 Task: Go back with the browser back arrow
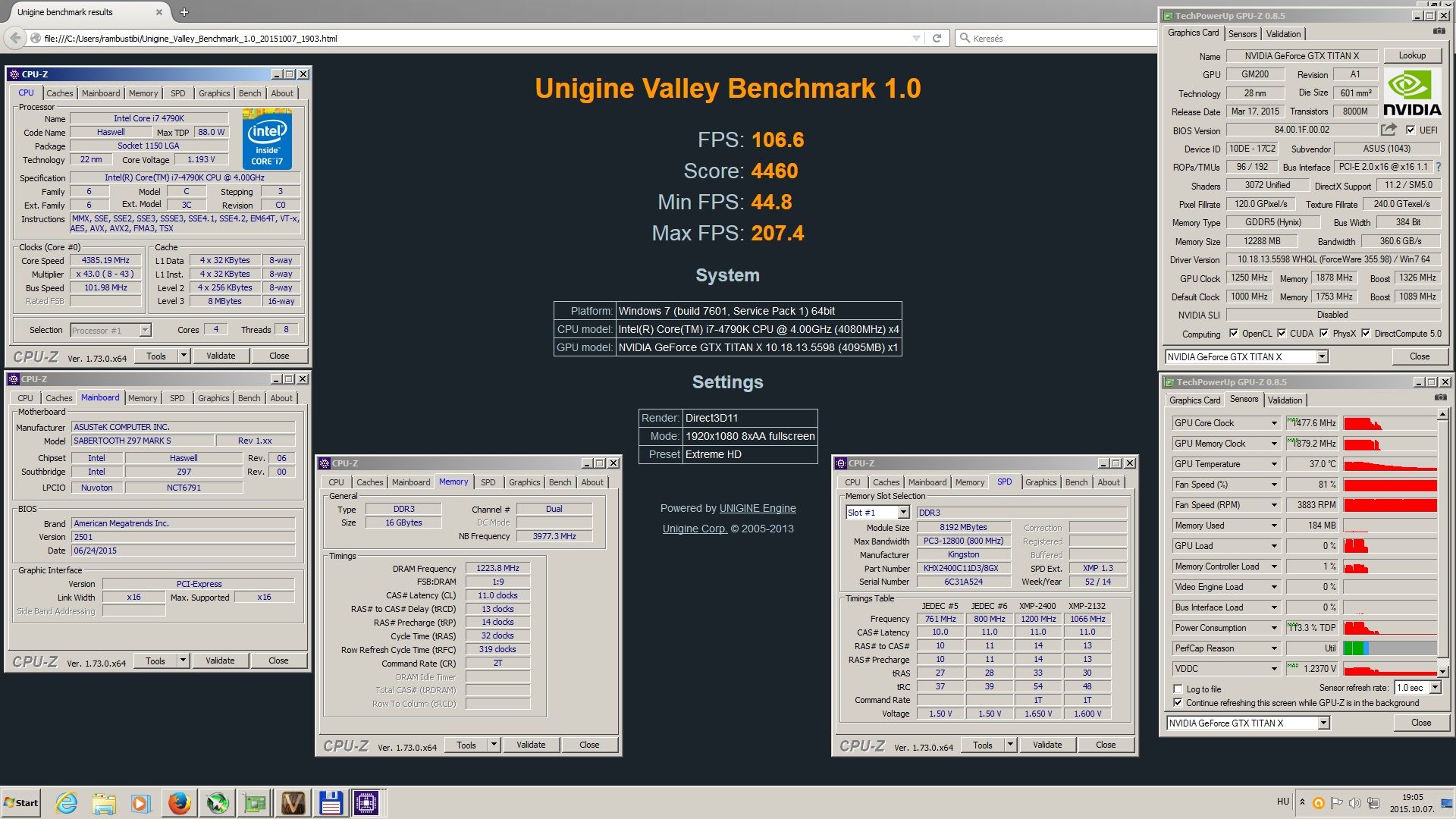click(15, 38)
